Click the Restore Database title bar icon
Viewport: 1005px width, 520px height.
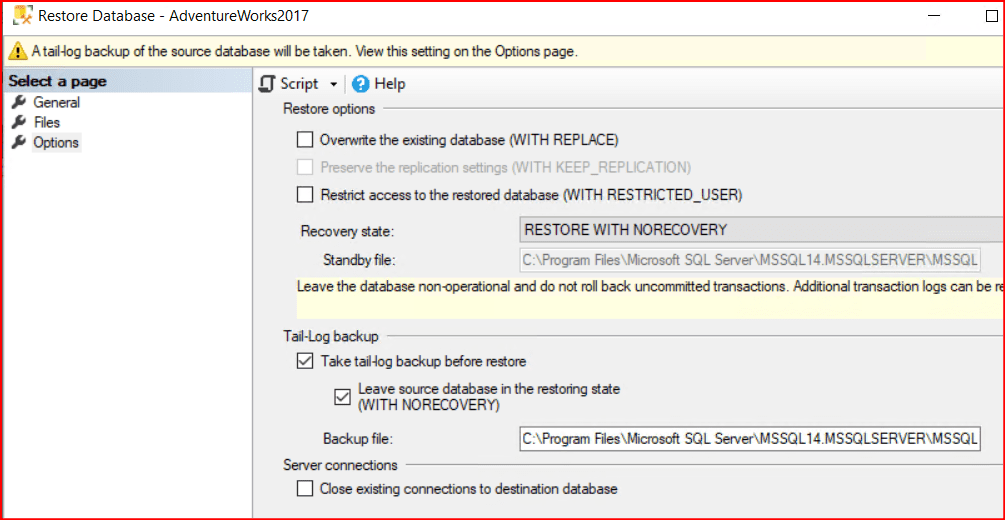coord(22,15)
